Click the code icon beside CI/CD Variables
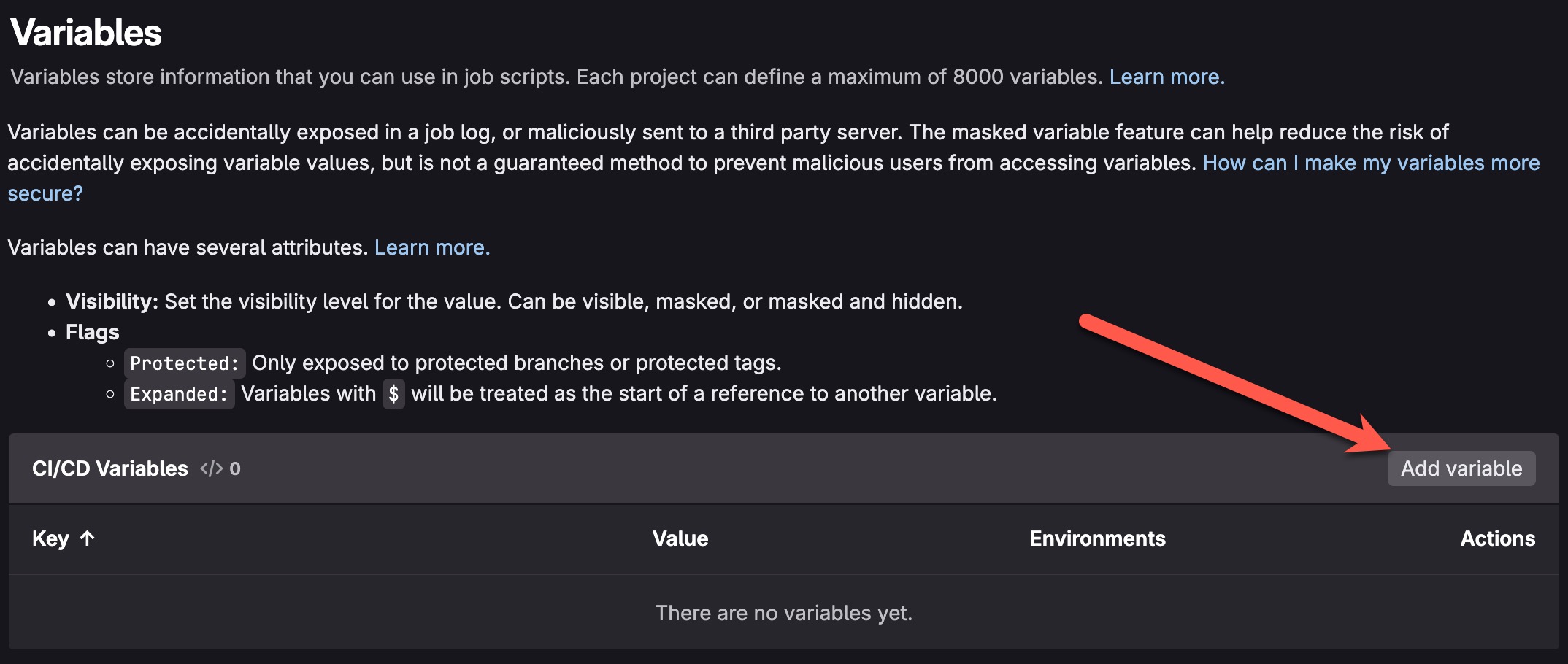 pos(211,468)
